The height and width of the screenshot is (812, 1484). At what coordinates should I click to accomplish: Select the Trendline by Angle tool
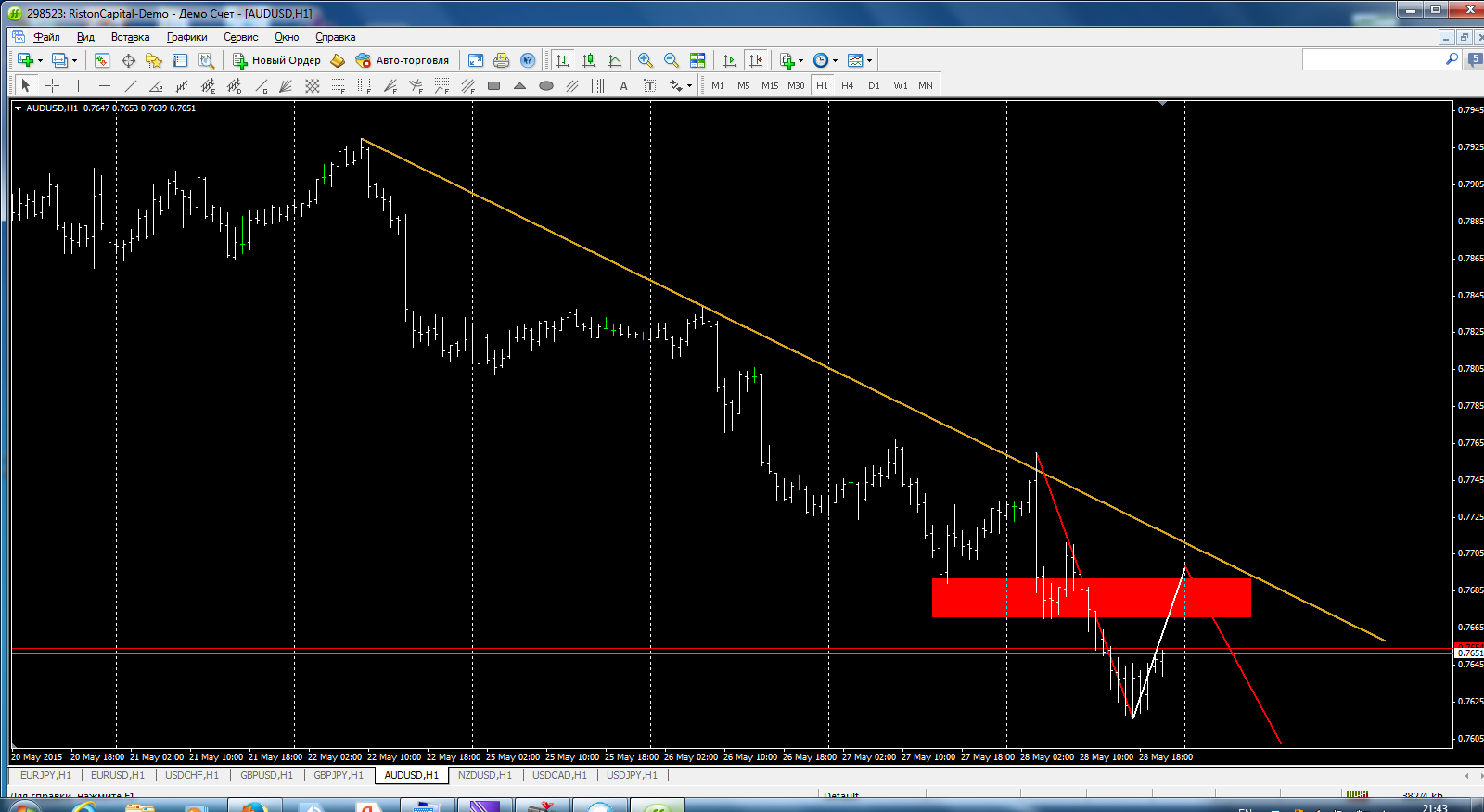coord(157,86)
